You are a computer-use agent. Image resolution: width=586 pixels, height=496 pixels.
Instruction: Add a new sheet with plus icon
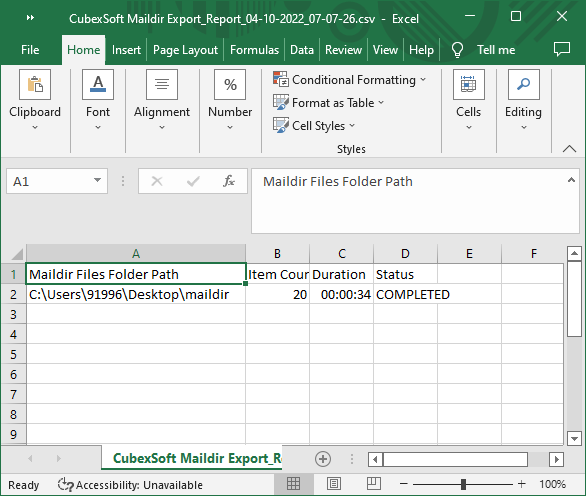tap(323, 459)
